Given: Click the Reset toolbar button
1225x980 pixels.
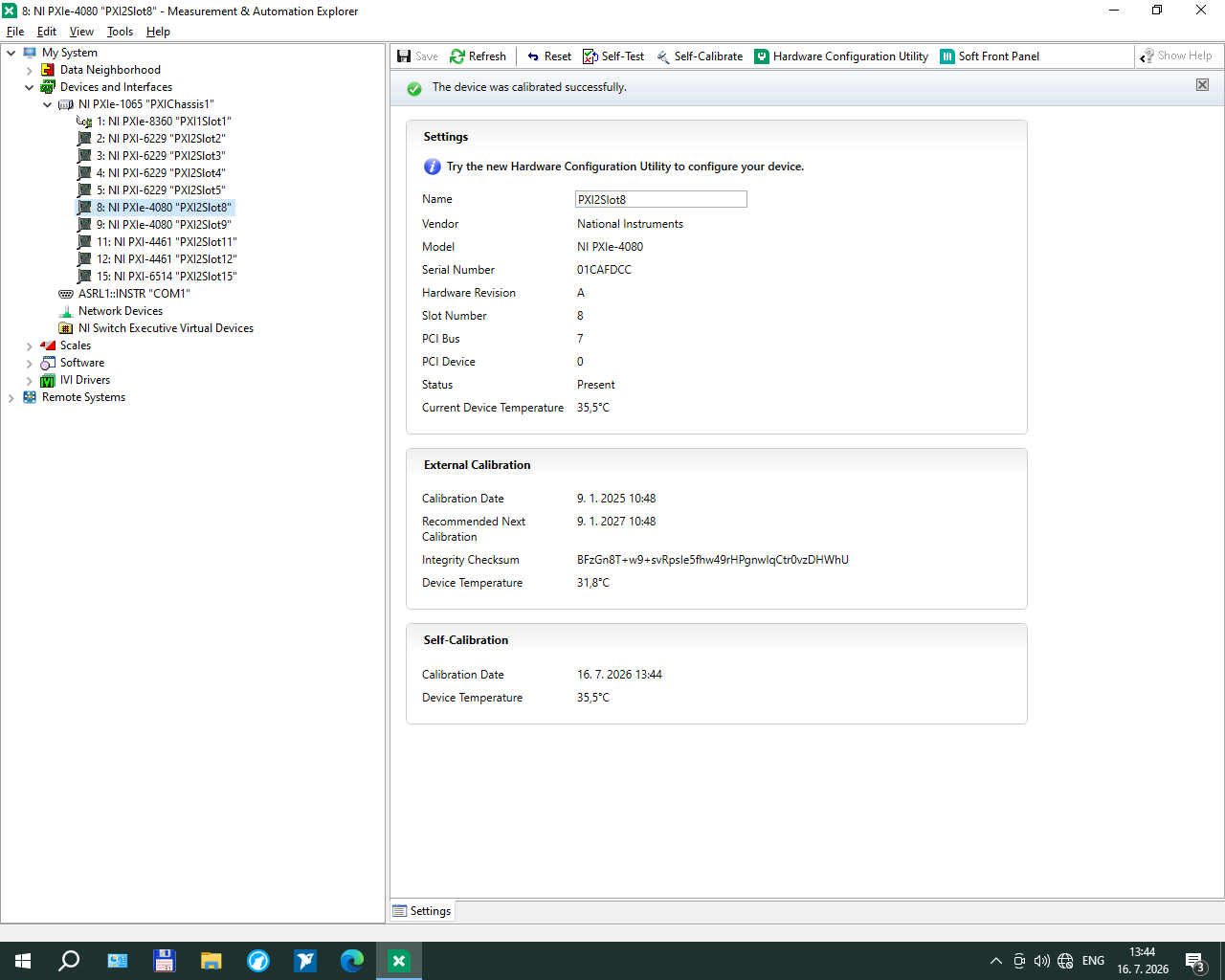Looking at the screenshot, I should point(548,56).
